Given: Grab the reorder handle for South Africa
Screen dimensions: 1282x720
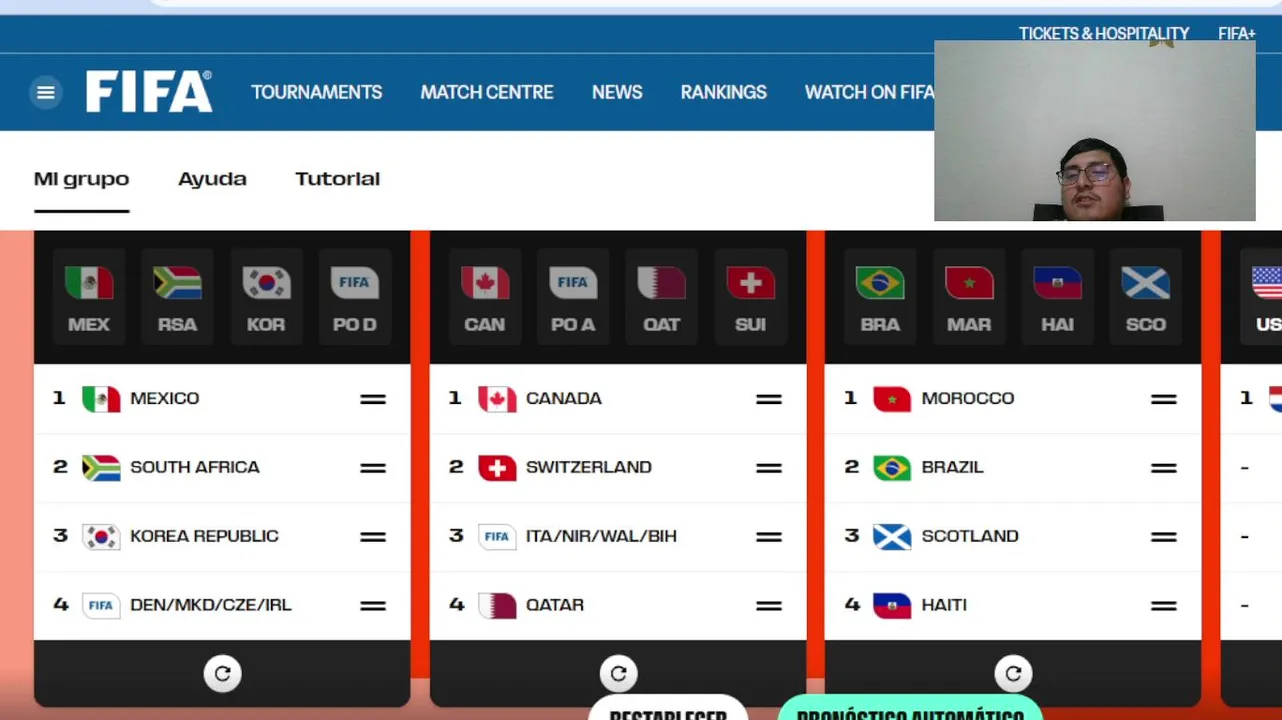Looking at the screenshot, I should [373, 468].
